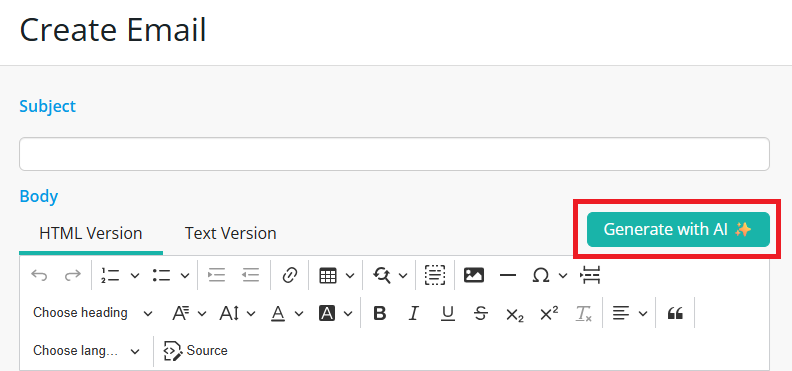Viewport: 792px width, 371px height.
Task: Toggle strikethrough formatting
Action: [481, 313]
